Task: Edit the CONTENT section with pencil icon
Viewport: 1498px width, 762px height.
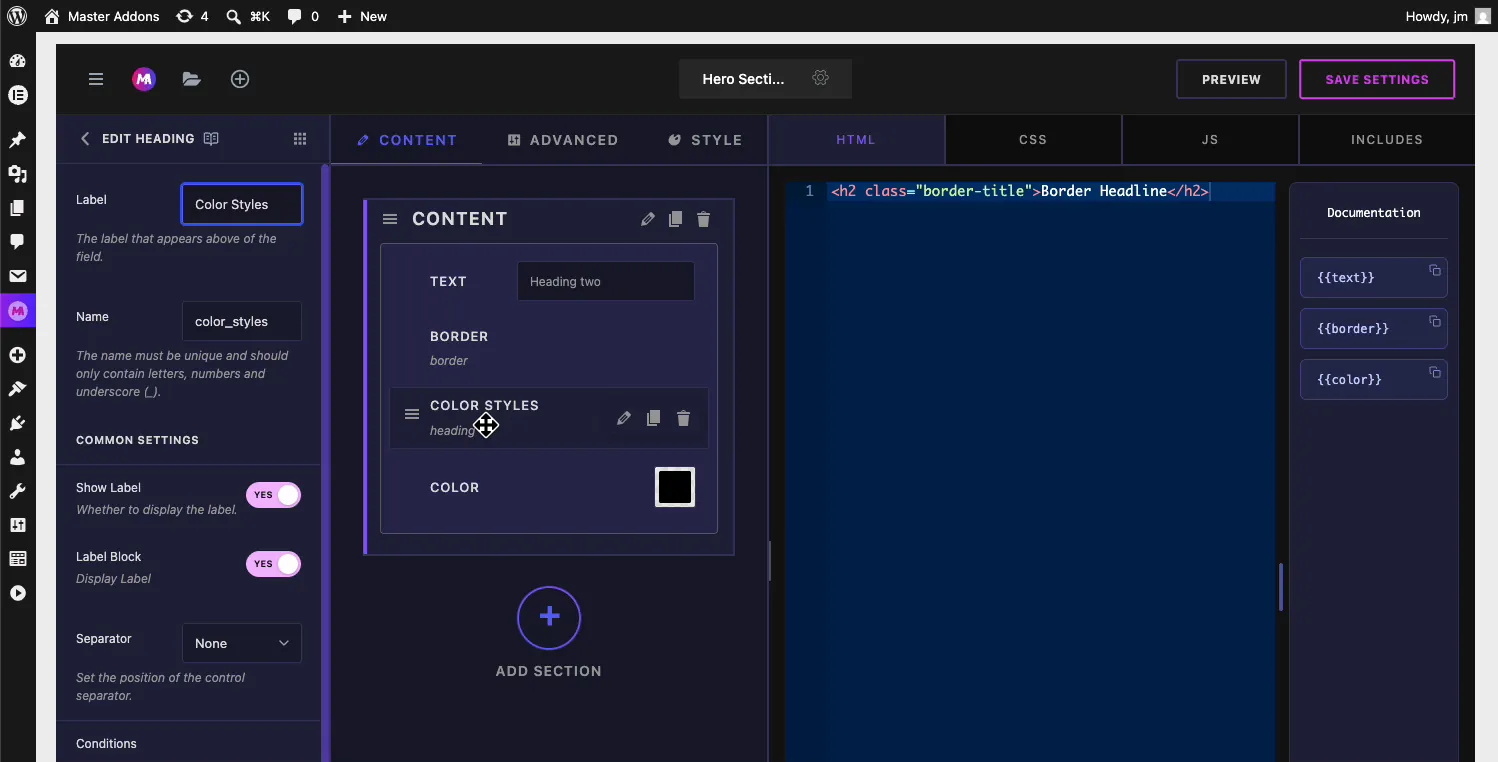Action: 648,219
